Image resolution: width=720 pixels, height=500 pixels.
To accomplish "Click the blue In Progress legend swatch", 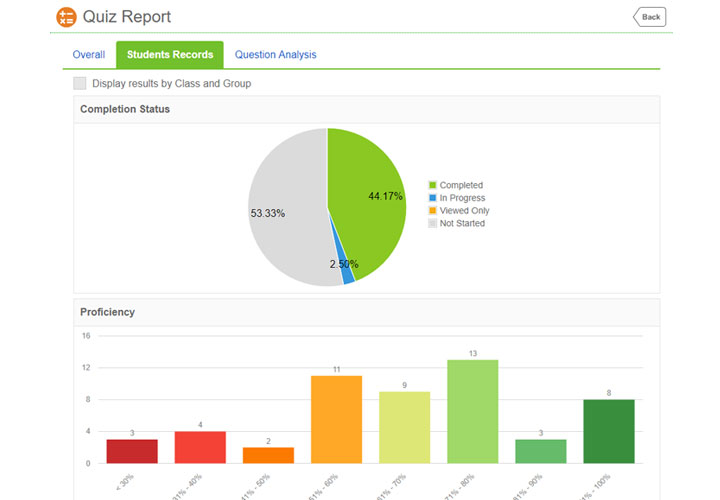I will [x=433, y=198].
